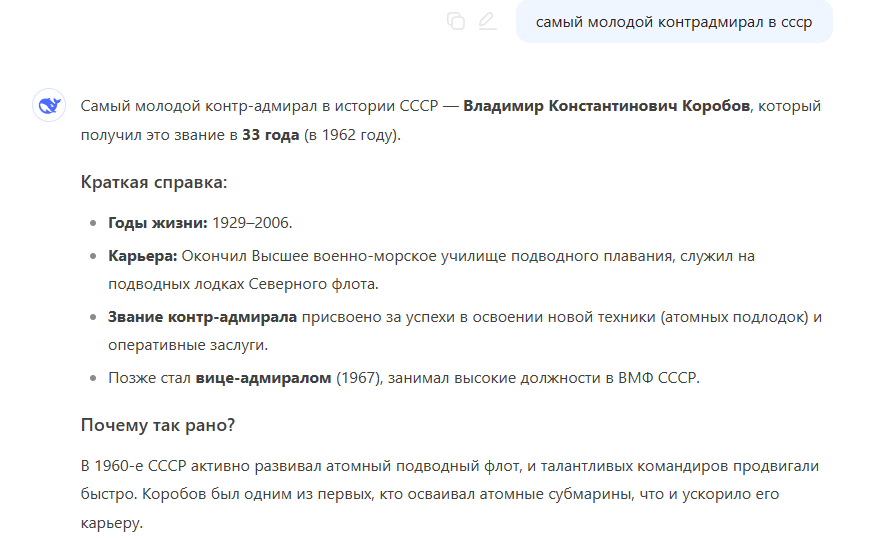
Task: Click the DeepSeek whale avatar icon
Action: tap(49, 105)
